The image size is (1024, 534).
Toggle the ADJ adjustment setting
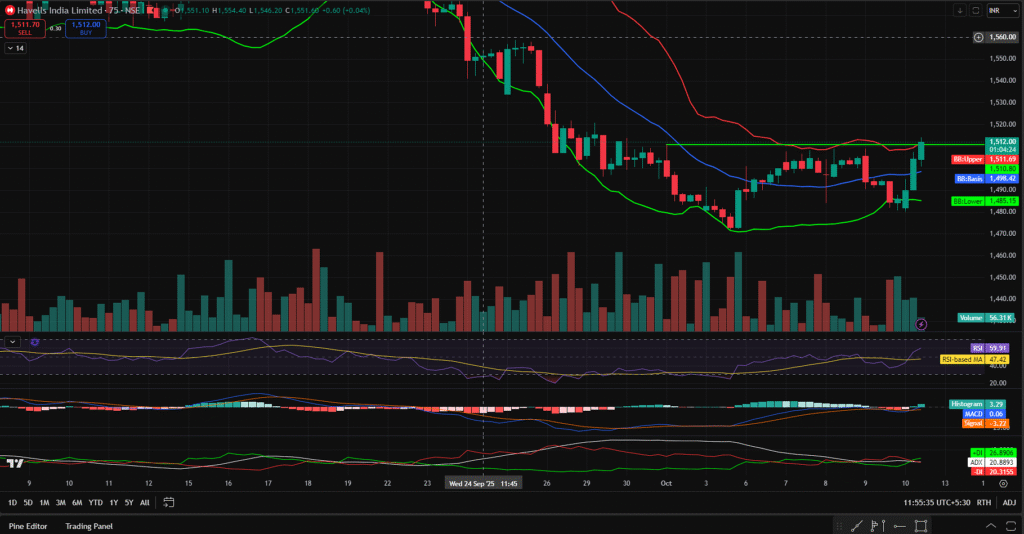click(x=1009, y=502)
